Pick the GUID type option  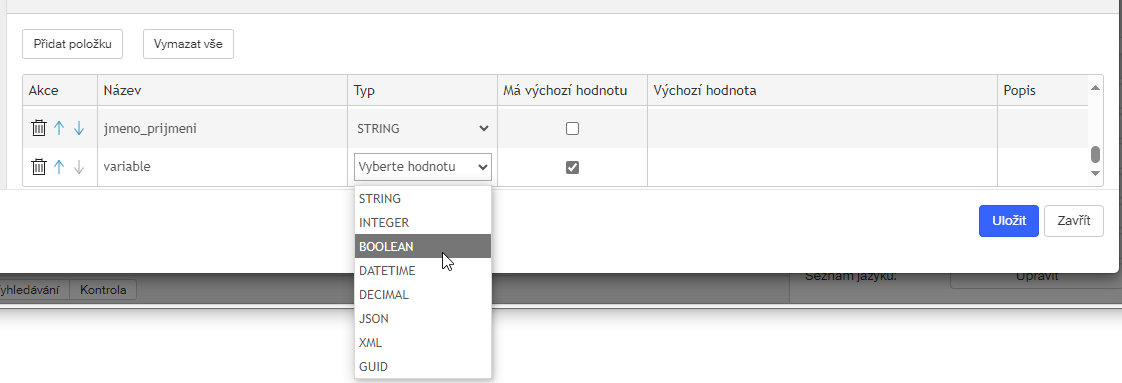(423, 367)
